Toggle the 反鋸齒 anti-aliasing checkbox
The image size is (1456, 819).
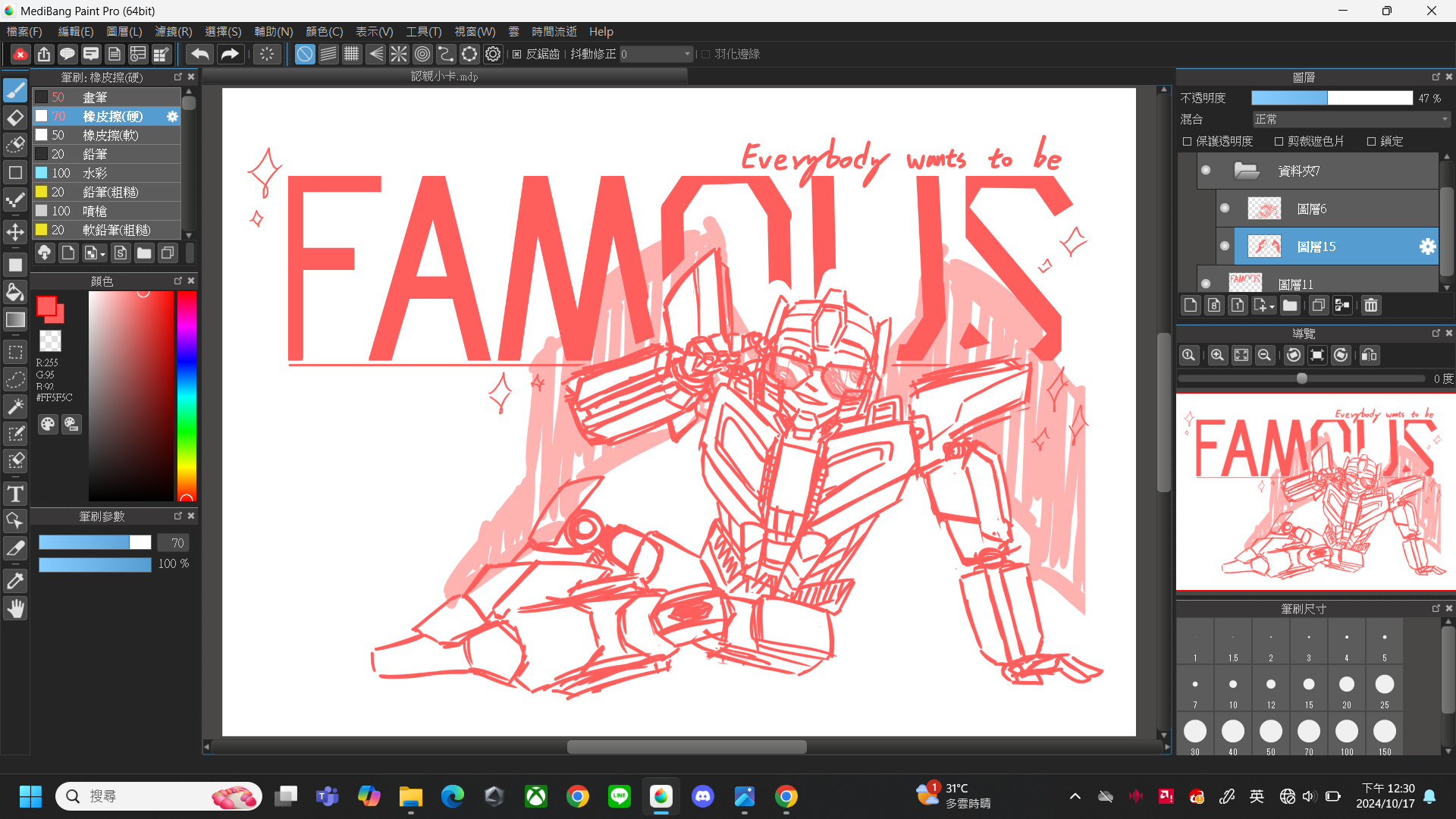(517, 55)
